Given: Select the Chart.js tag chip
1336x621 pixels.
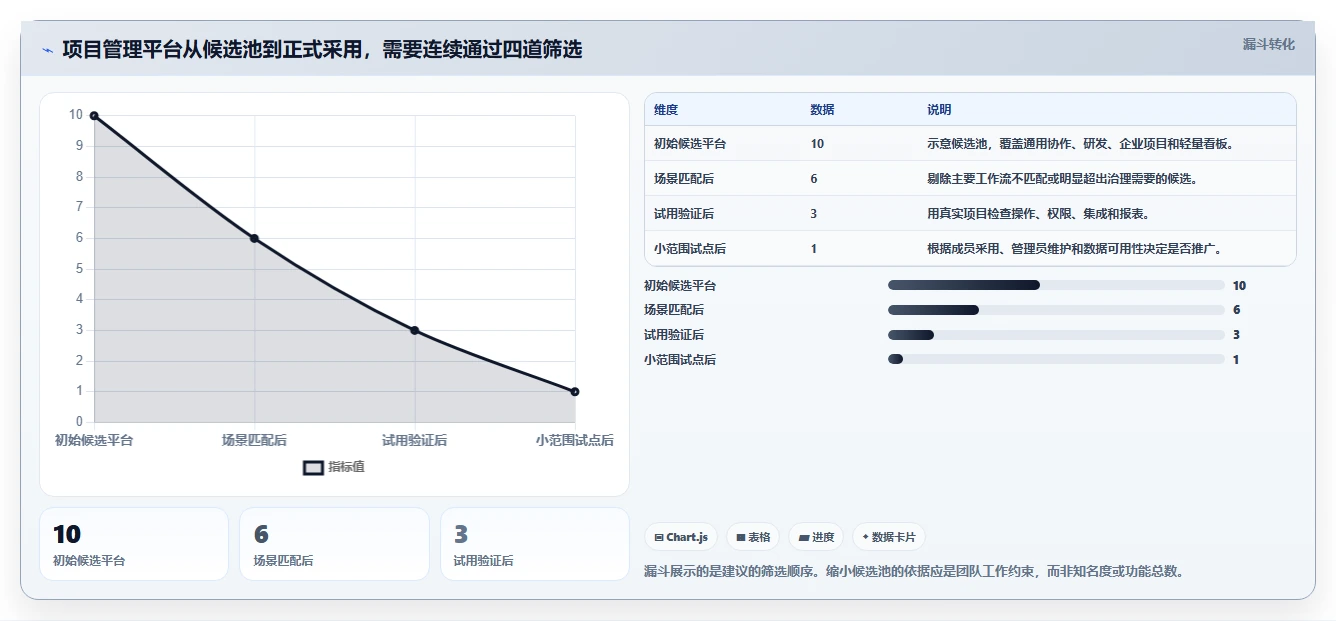Looking at the screenshot, I should [681, 537].
